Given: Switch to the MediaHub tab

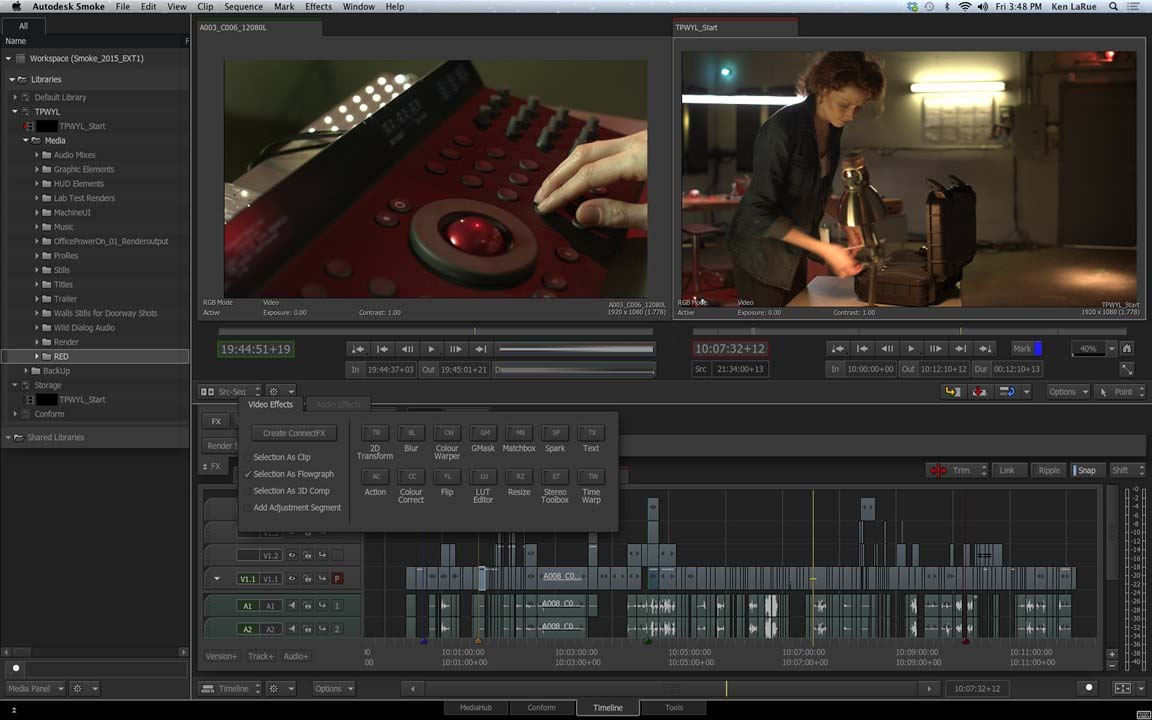Looking at the screenshot, I should (475, 708).
